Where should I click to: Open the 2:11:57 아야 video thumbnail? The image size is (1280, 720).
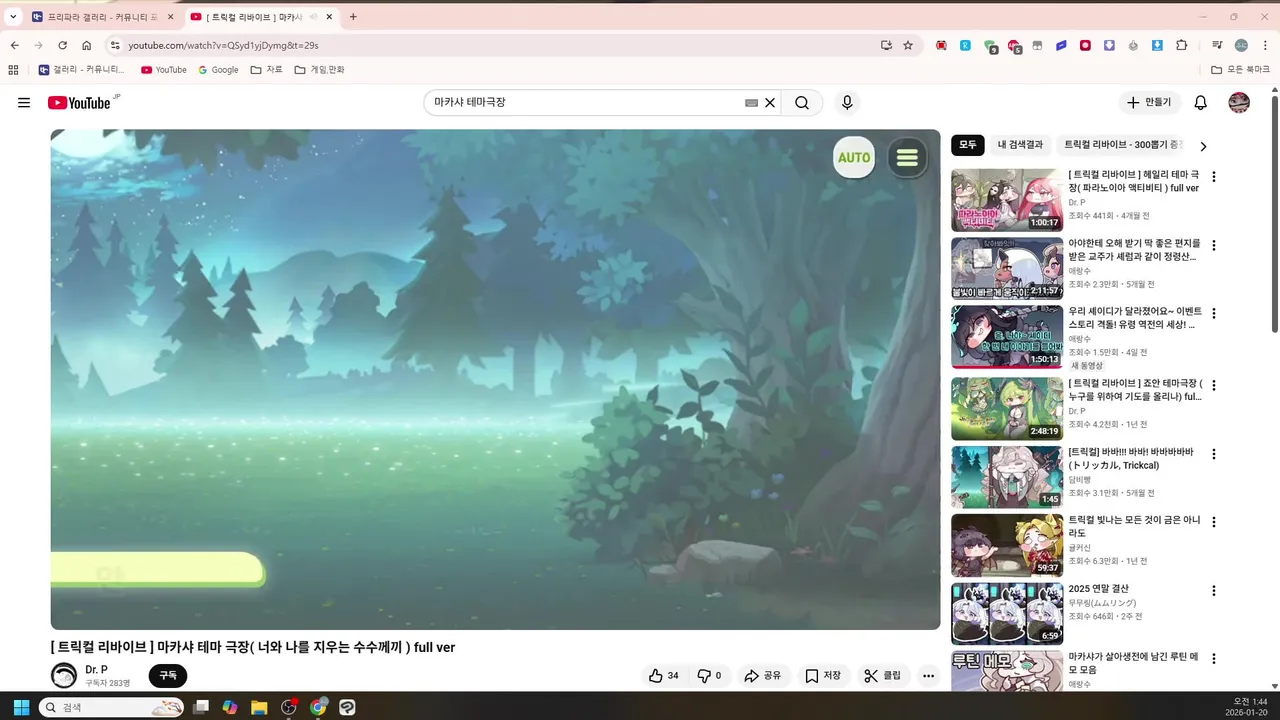[x=1007, y=269]
